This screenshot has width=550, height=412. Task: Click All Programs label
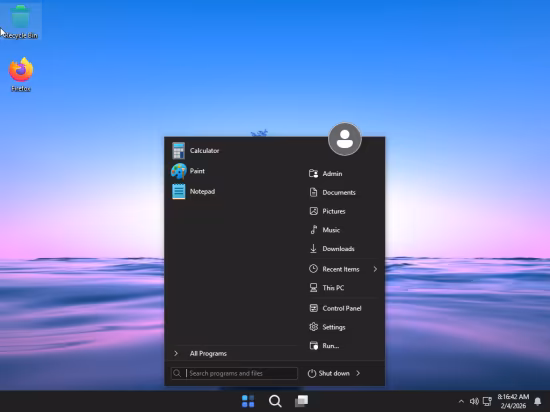(x=208, y=353)
